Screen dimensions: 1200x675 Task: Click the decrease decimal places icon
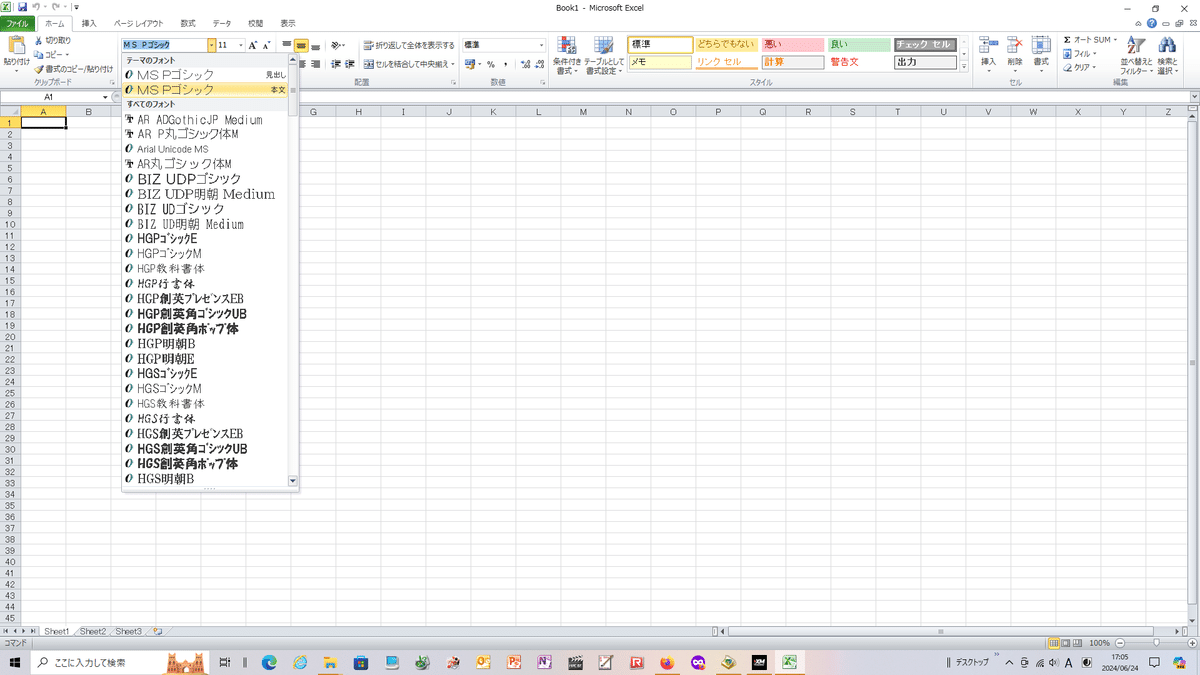(x=537, y=64)
